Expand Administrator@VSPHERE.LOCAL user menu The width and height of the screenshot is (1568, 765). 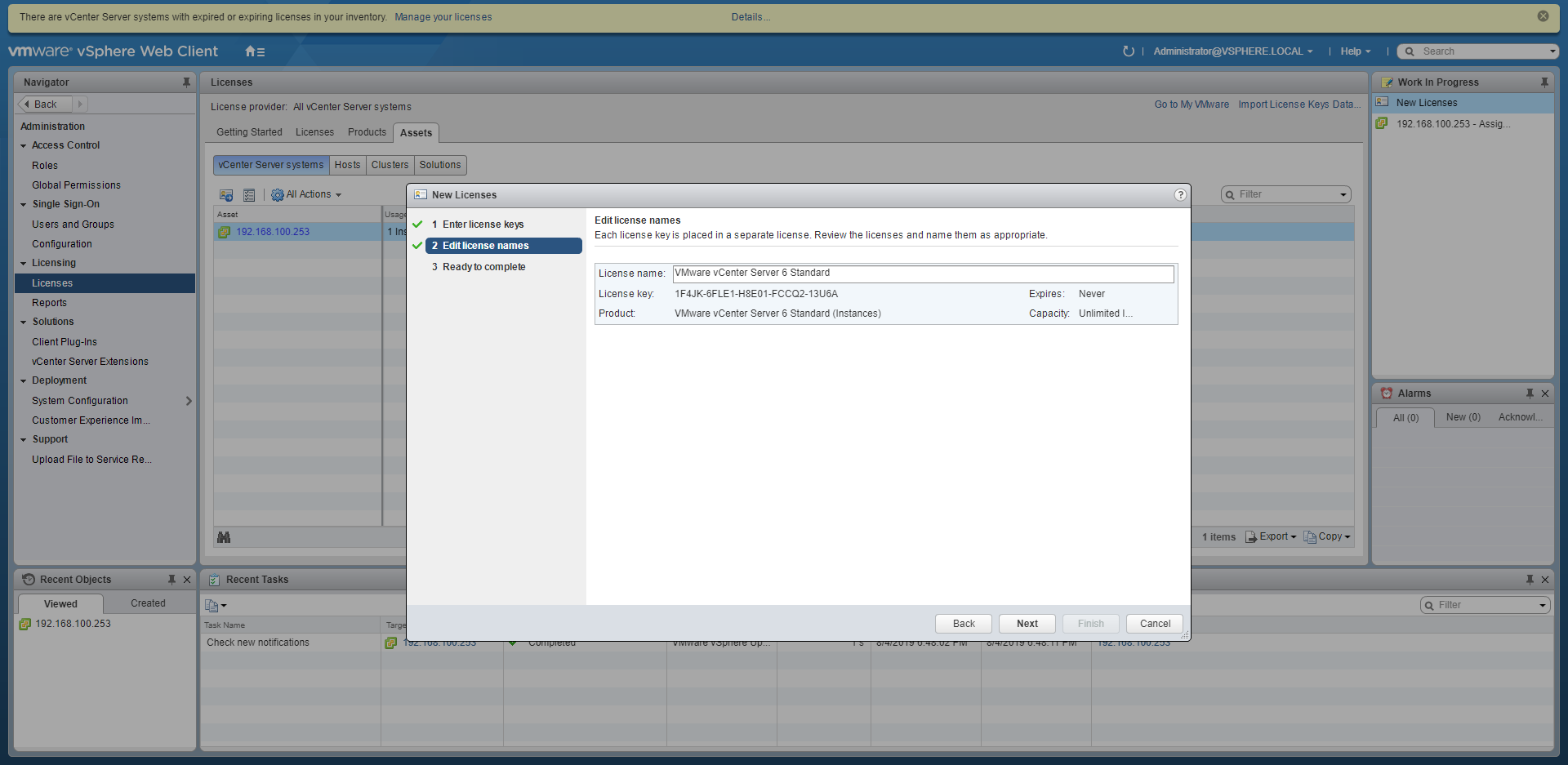(1232, 51)
